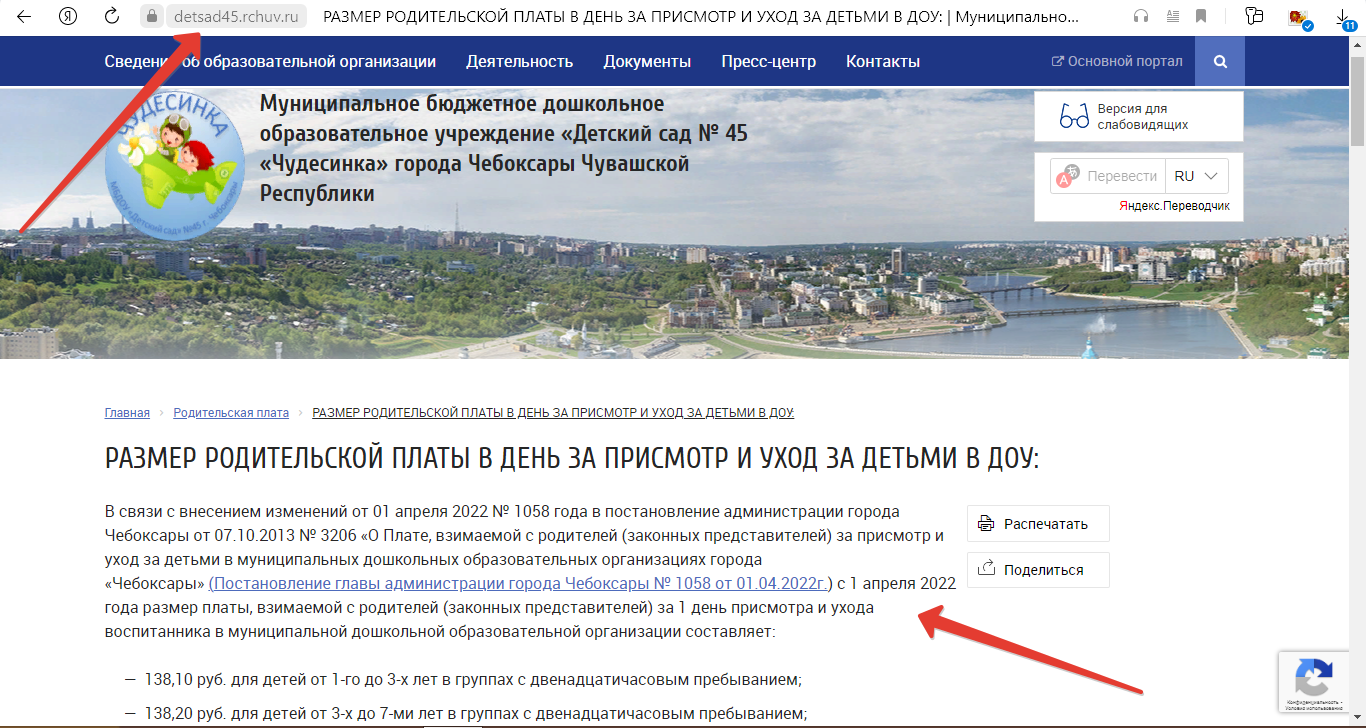Click the browser profile avatar
Viewport: 1366px width, 728px height.
[x=1300, y=16]
